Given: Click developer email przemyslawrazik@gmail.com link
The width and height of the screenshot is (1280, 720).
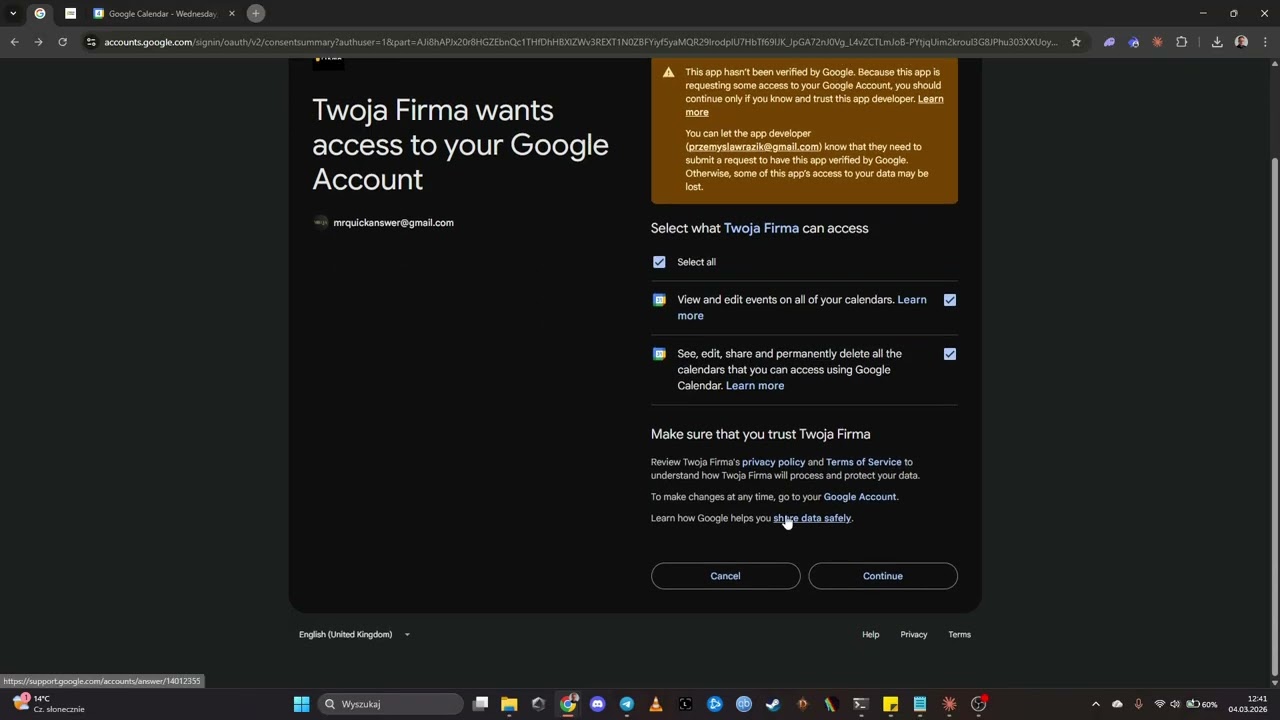Looking at the screenshot, I should 753,147.
